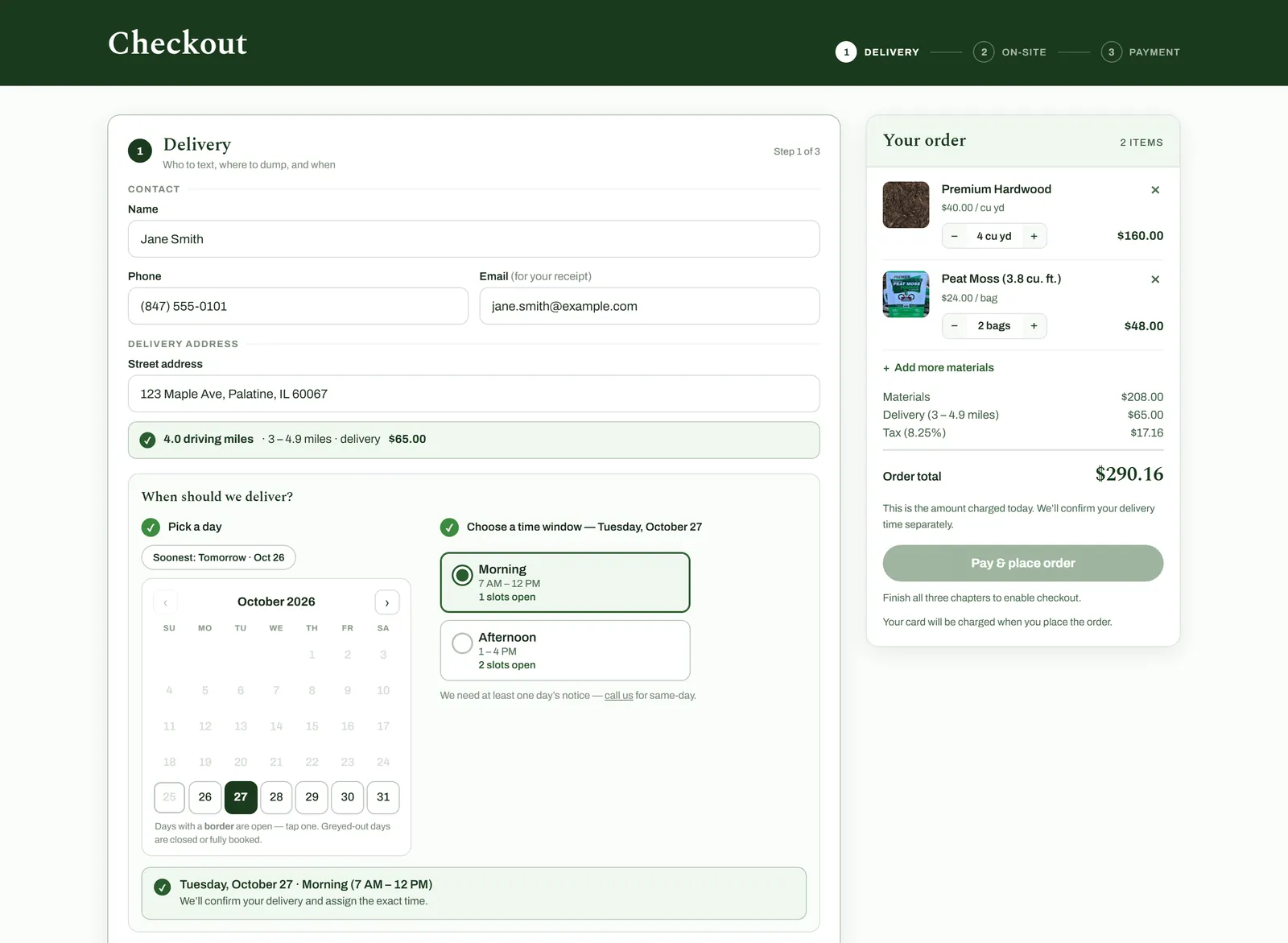Viewport: 1288px width, 943px height.
Task: Click the Delivery section step 1 badge
Action: (x=140, y=151)
